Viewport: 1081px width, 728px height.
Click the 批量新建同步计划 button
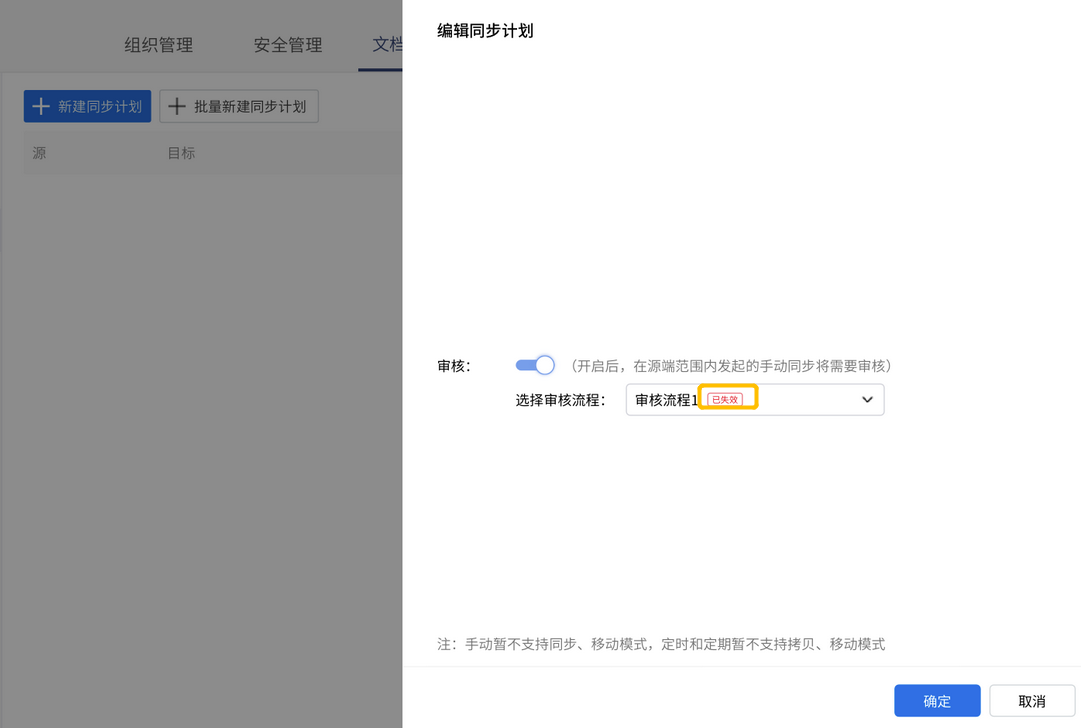[239, 106]
